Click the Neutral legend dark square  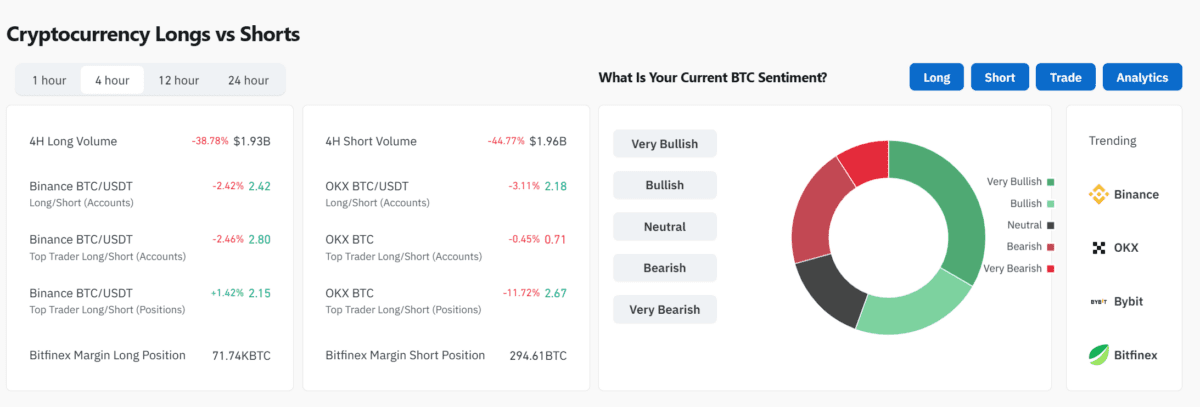pyautogui.click(x=1050, y=225)
